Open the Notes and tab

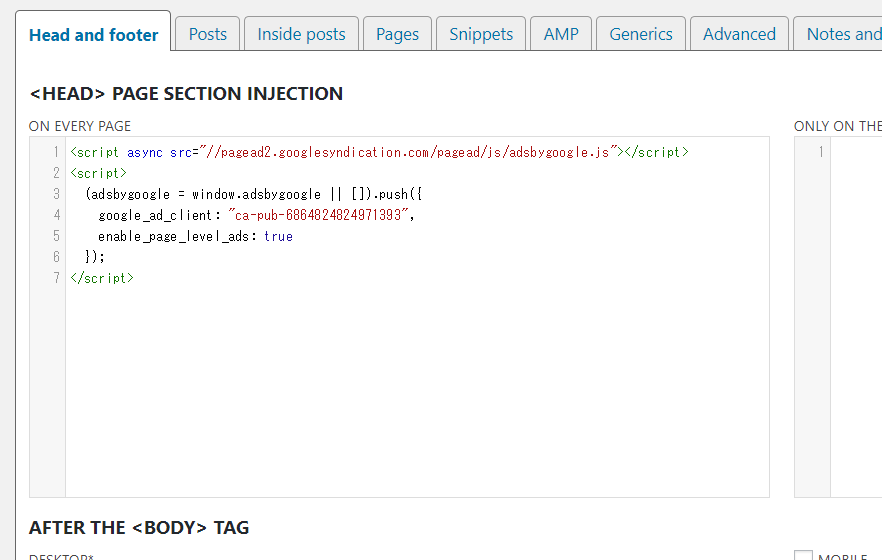pos(838,34)
